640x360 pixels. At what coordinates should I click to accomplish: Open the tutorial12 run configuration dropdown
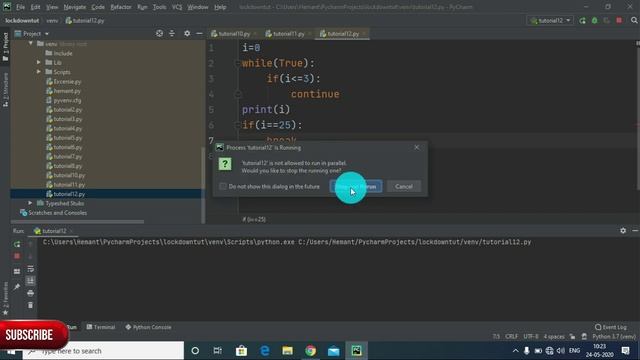550,20
